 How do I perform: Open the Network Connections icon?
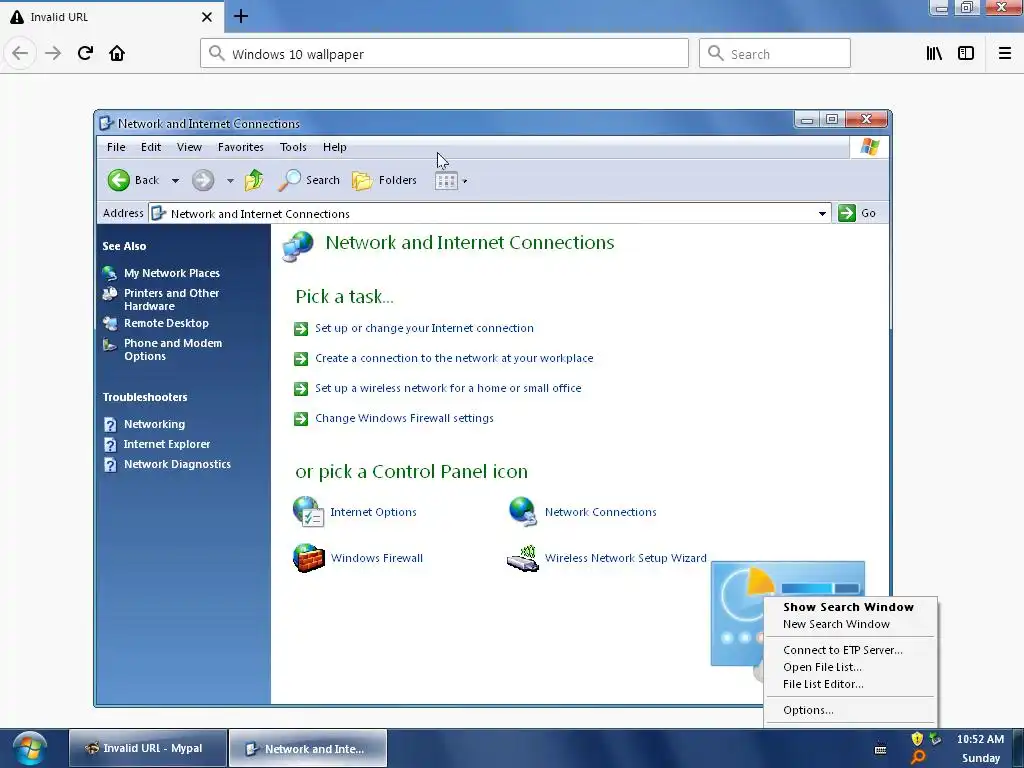583,512
